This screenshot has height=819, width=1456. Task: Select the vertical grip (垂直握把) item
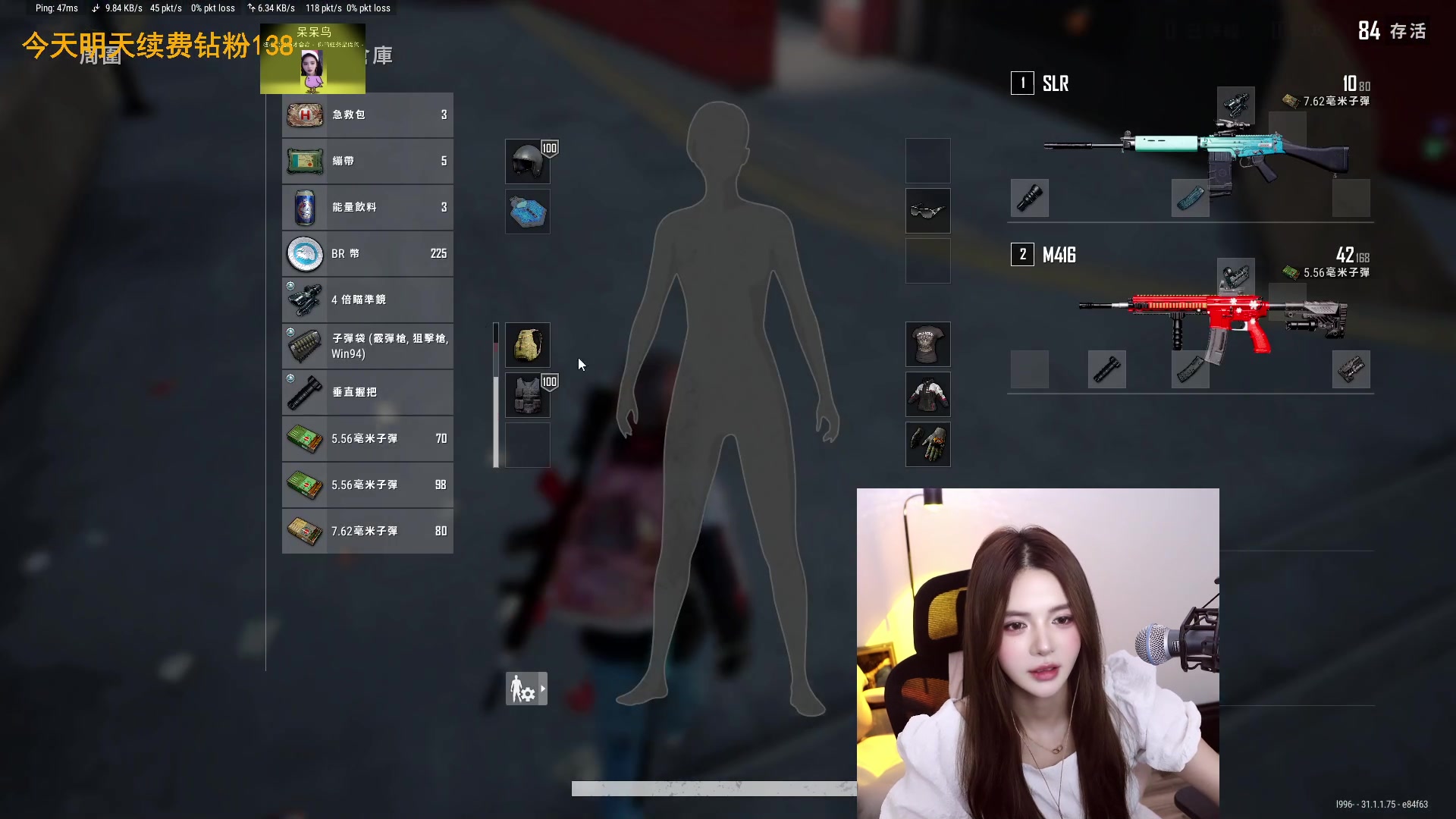[x=368, y=392]
